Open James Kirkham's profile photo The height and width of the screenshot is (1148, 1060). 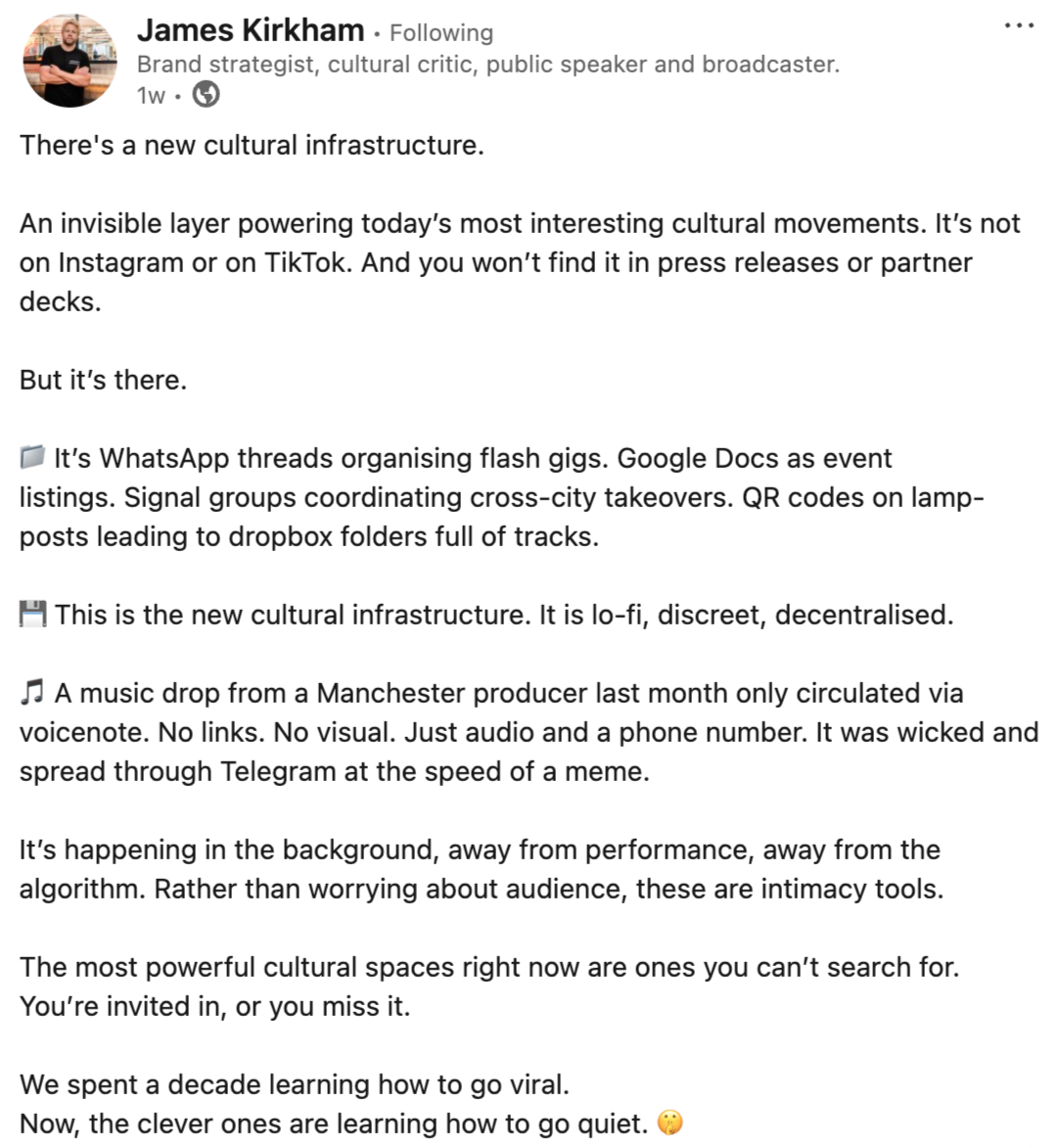click(x=69, y=61)
